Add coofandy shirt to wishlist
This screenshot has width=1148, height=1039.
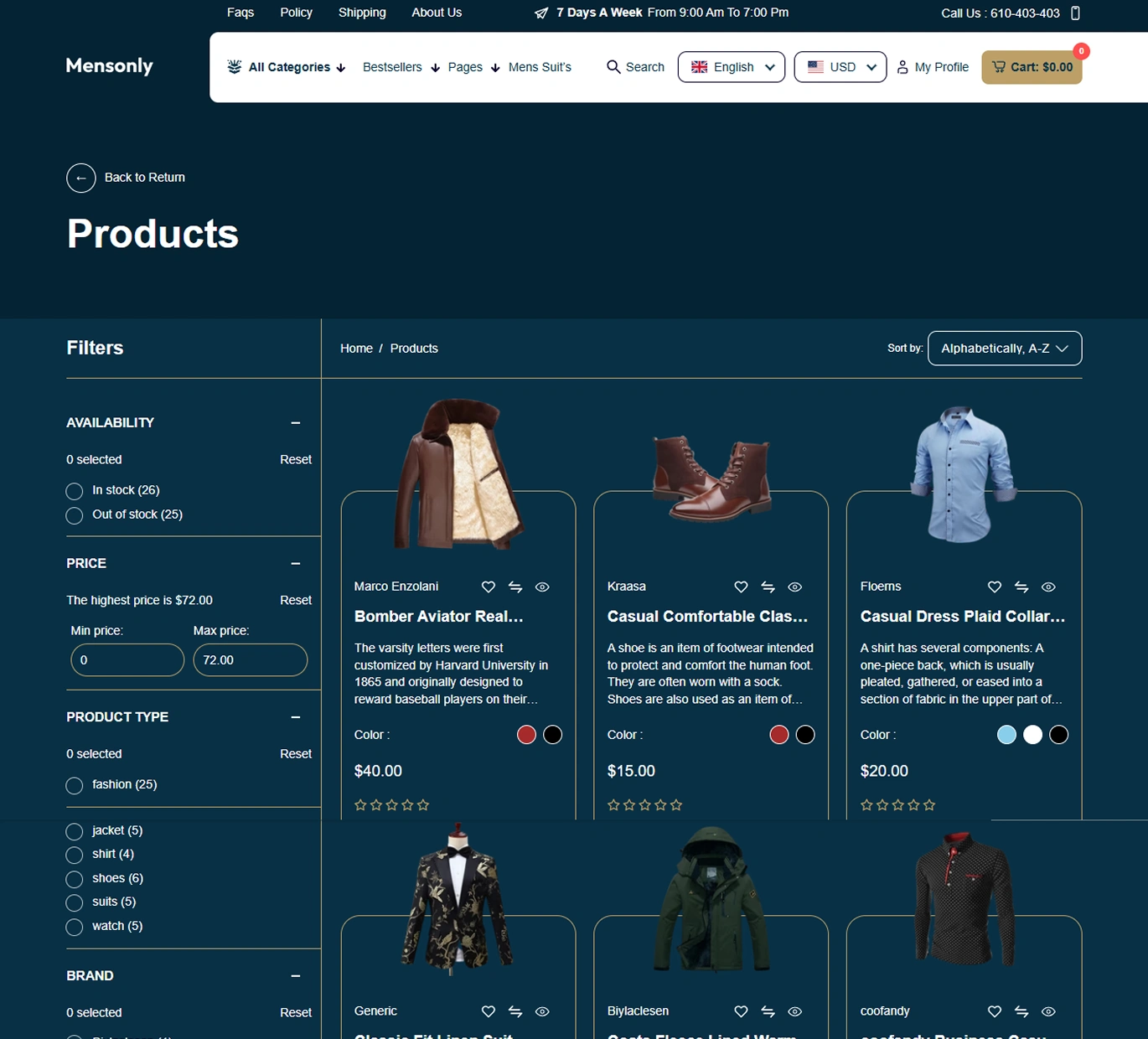click(x=995, y=1012)
